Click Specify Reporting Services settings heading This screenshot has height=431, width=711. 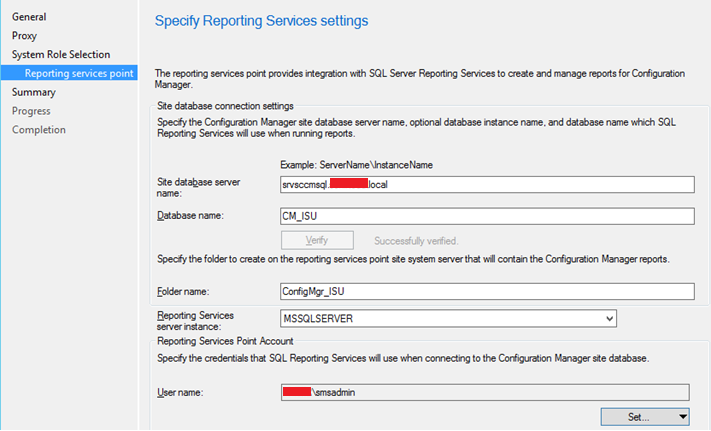[261, 21]
